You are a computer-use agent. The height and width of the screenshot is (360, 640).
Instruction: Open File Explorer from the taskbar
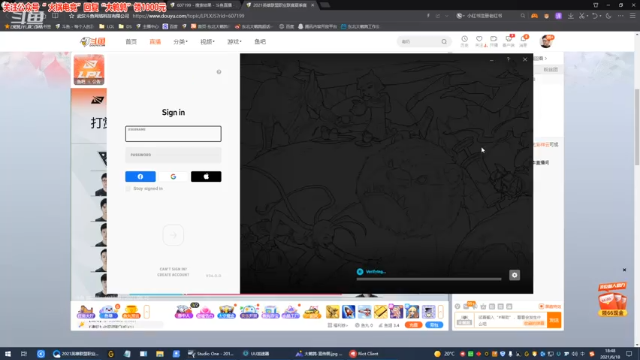[160, 354]
